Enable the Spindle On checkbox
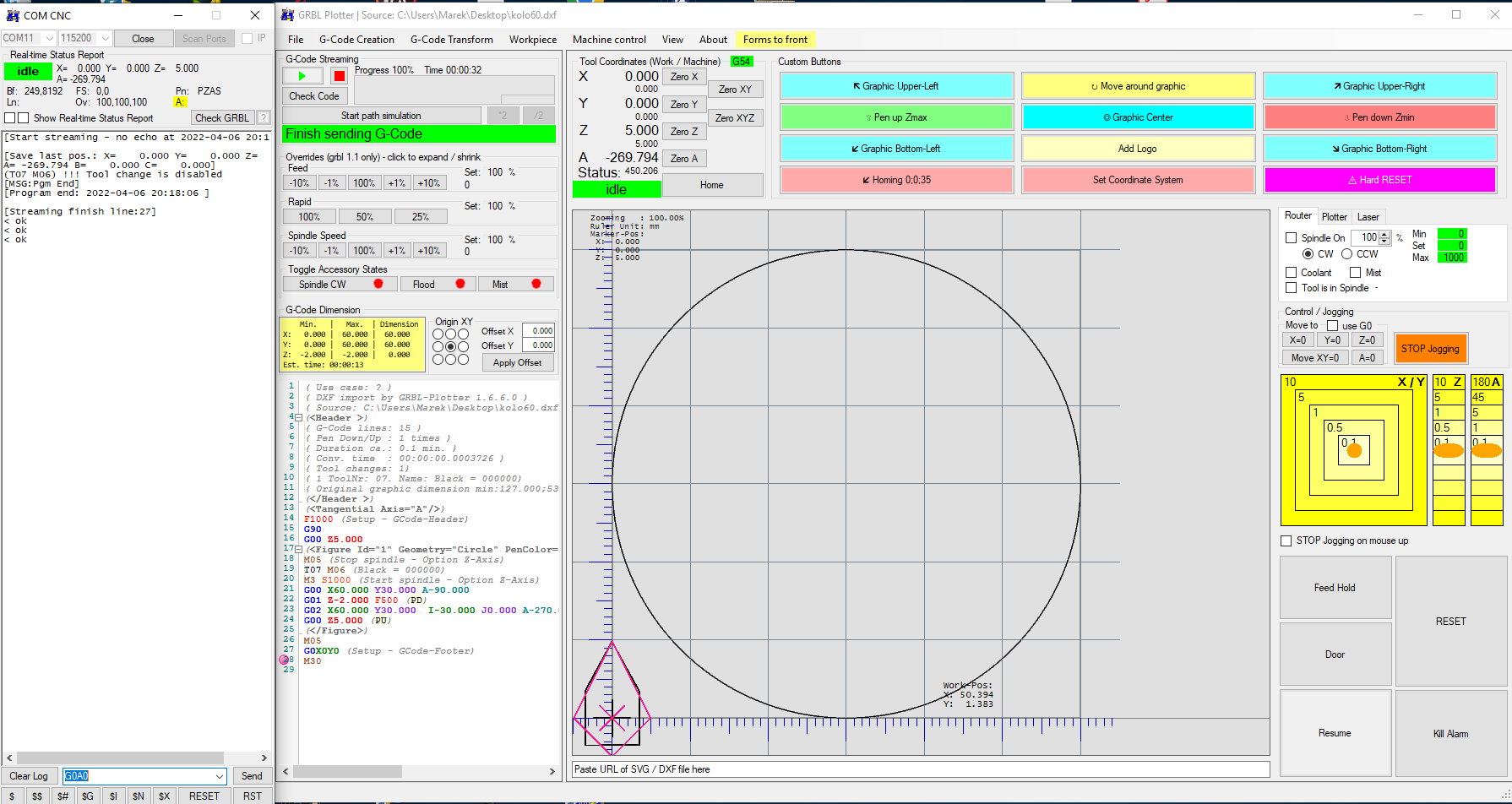This screenshot has height=804, width=1512. click(x=1291, y=238)
